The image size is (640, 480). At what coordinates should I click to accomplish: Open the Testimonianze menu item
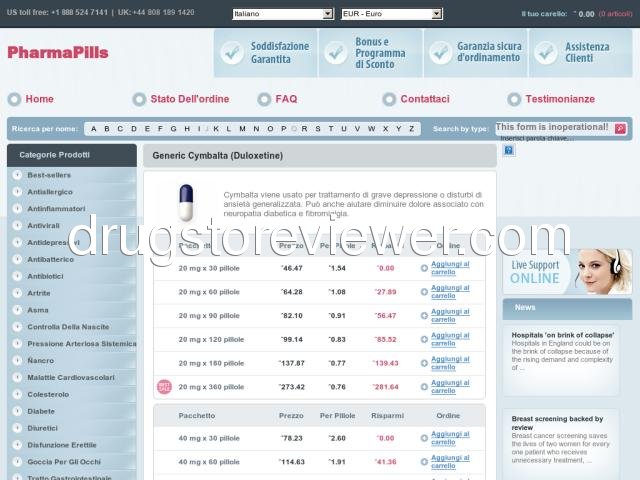click(x=560, y=99)
